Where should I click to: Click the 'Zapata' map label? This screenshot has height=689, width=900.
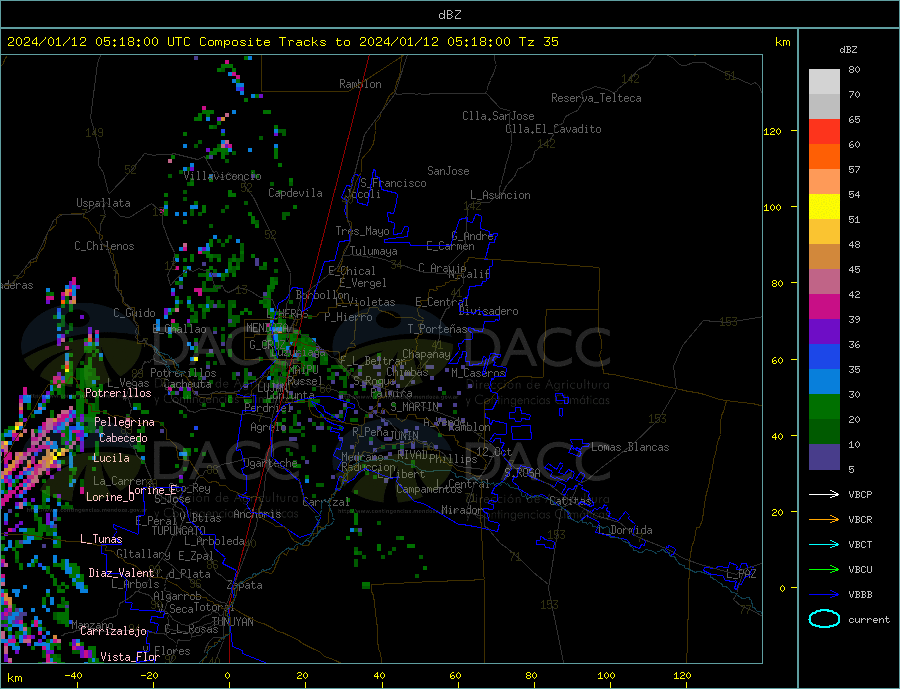[245, 585]
